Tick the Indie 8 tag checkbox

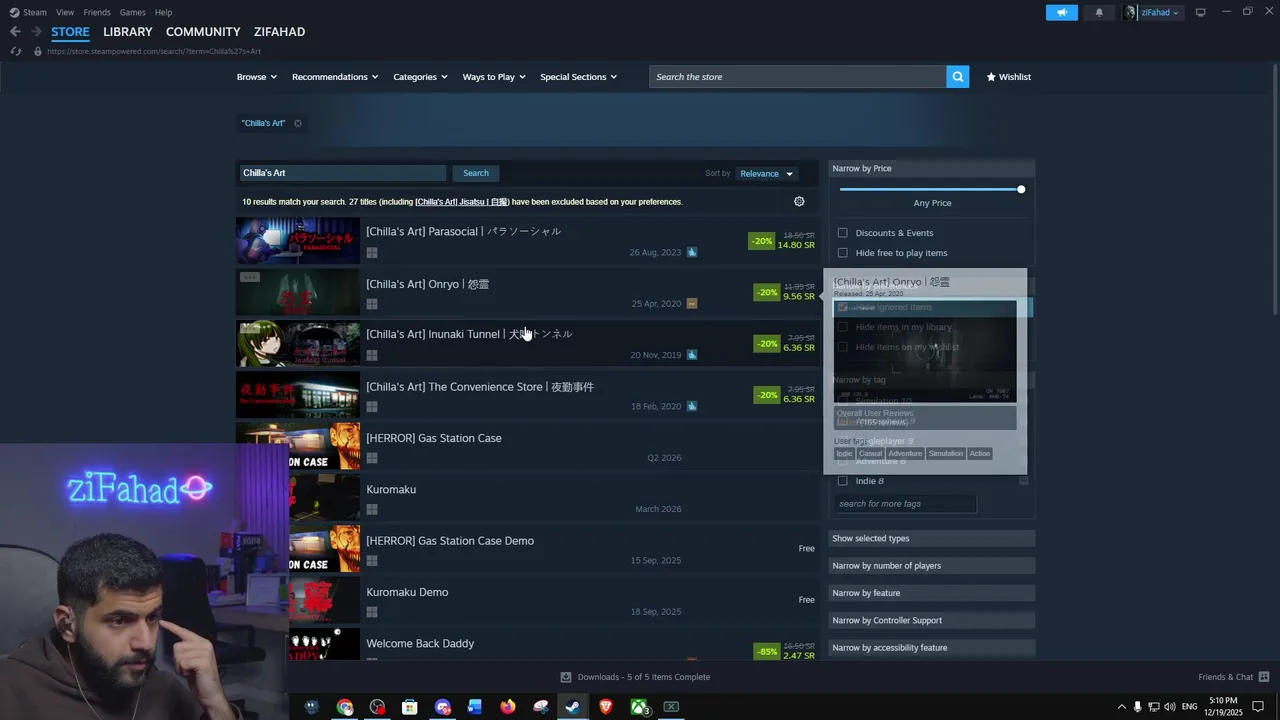[x=842, y=481]
